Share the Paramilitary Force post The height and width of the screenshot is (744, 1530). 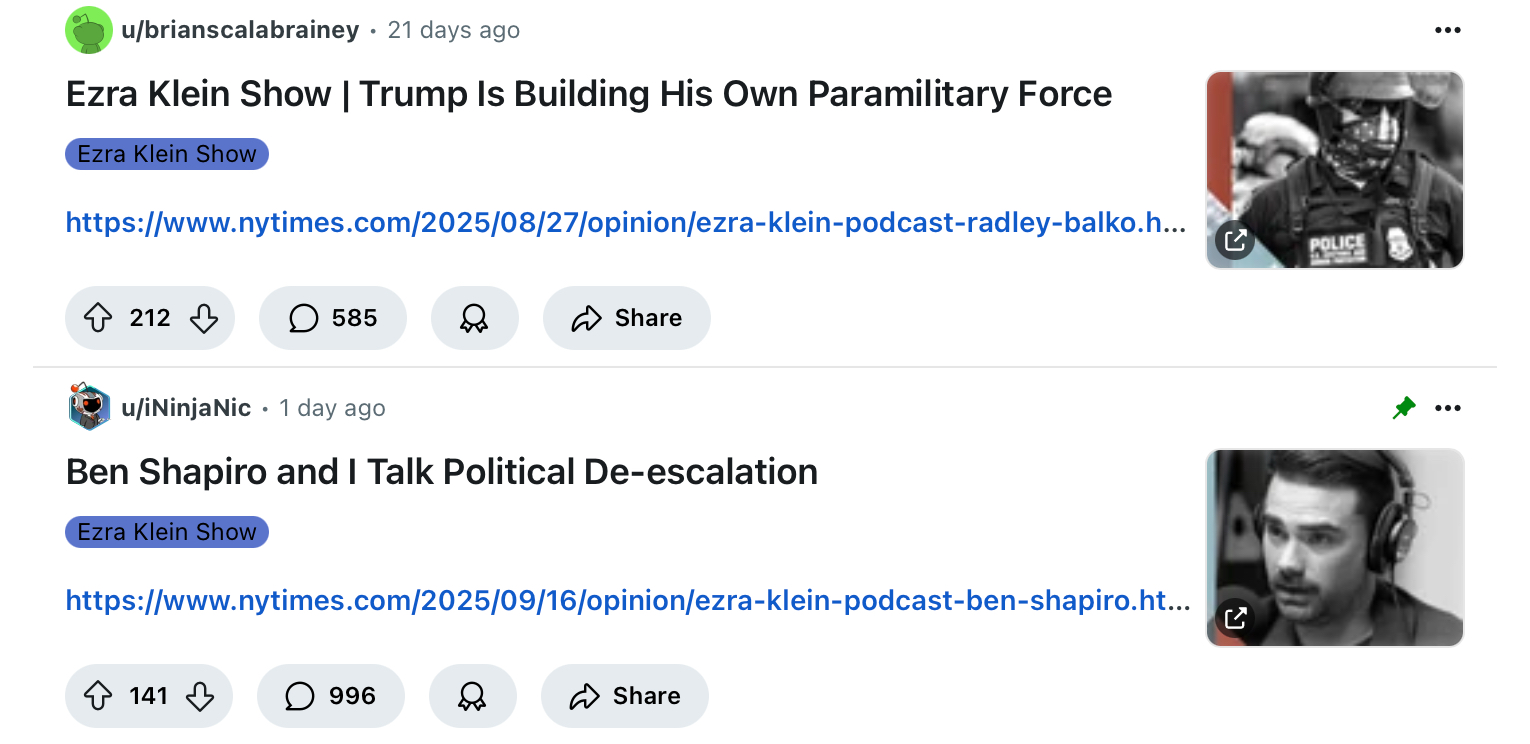click(626, 318)
